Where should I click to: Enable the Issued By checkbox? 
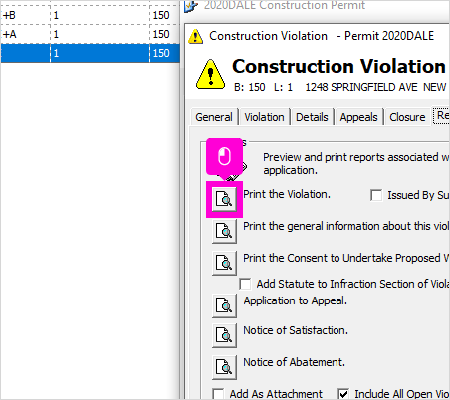376,195
